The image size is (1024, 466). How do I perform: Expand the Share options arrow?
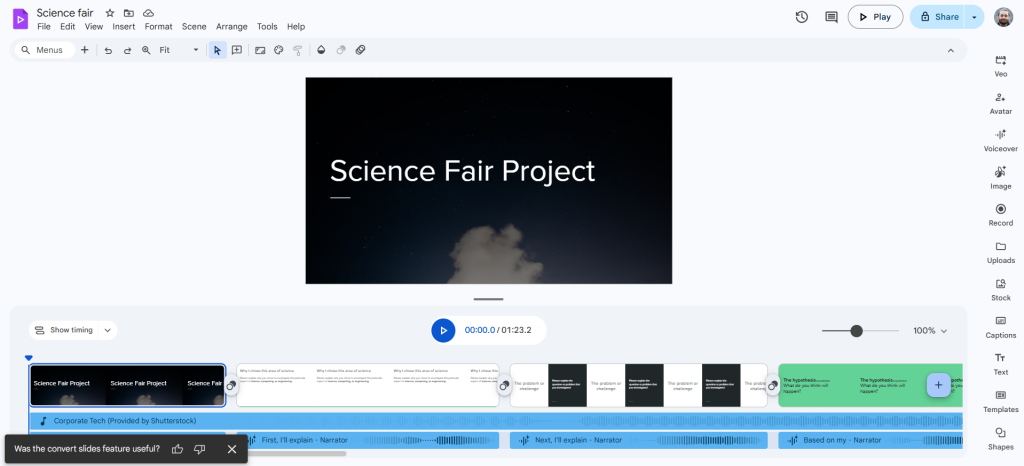point(974,17)
